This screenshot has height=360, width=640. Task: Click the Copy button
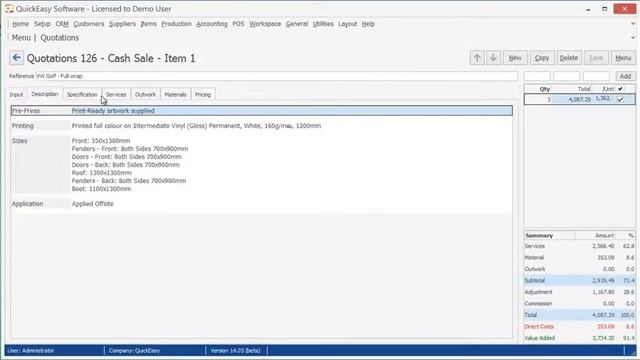[x=542, y=58]
